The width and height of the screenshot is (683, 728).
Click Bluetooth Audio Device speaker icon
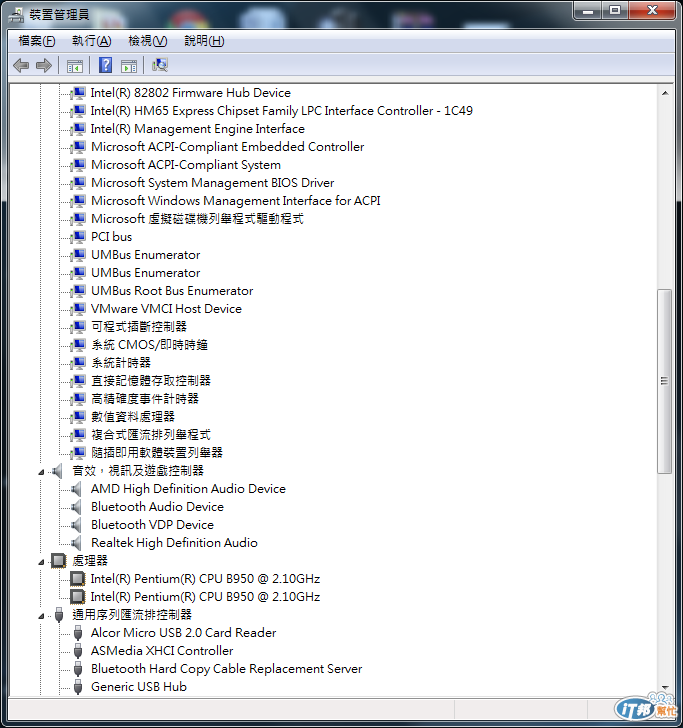[77, 507]
